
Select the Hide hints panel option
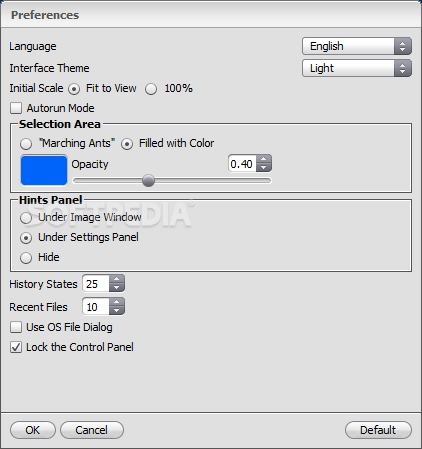click(26, 258)
